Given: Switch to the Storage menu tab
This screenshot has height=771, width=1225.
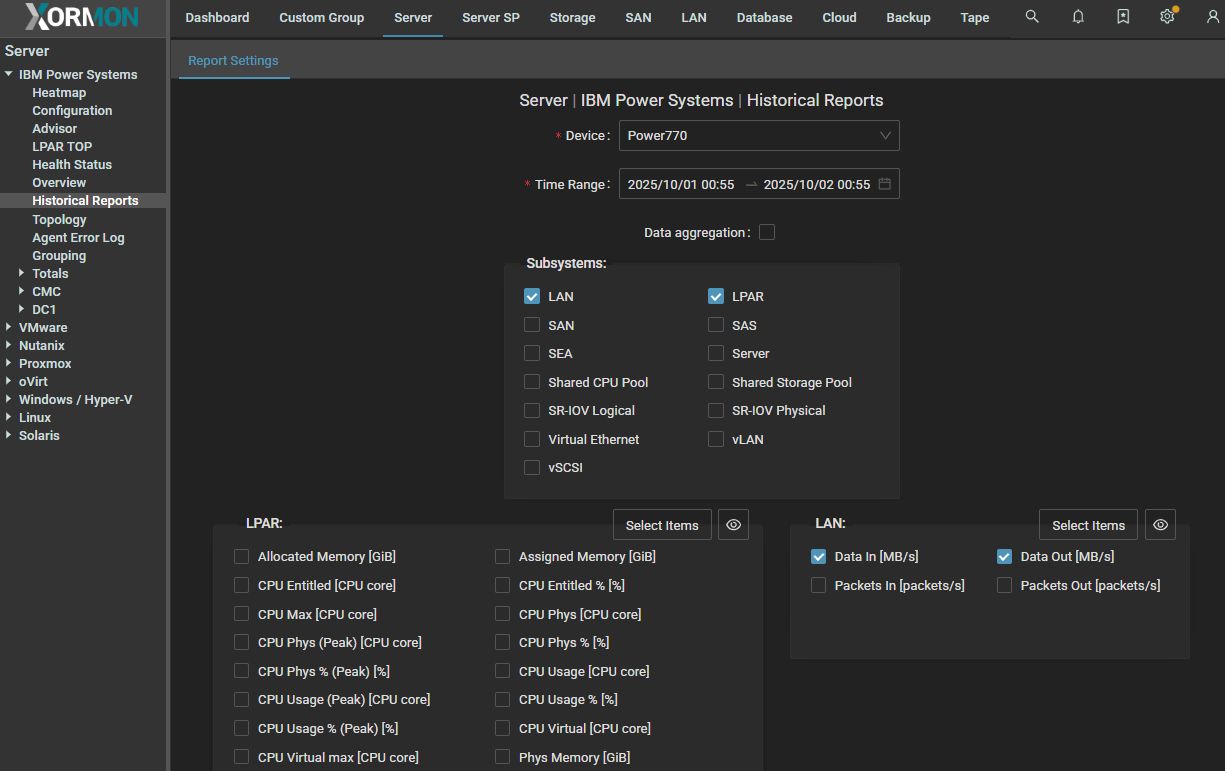Looking at the screenshot, I should tap(572, 18).
